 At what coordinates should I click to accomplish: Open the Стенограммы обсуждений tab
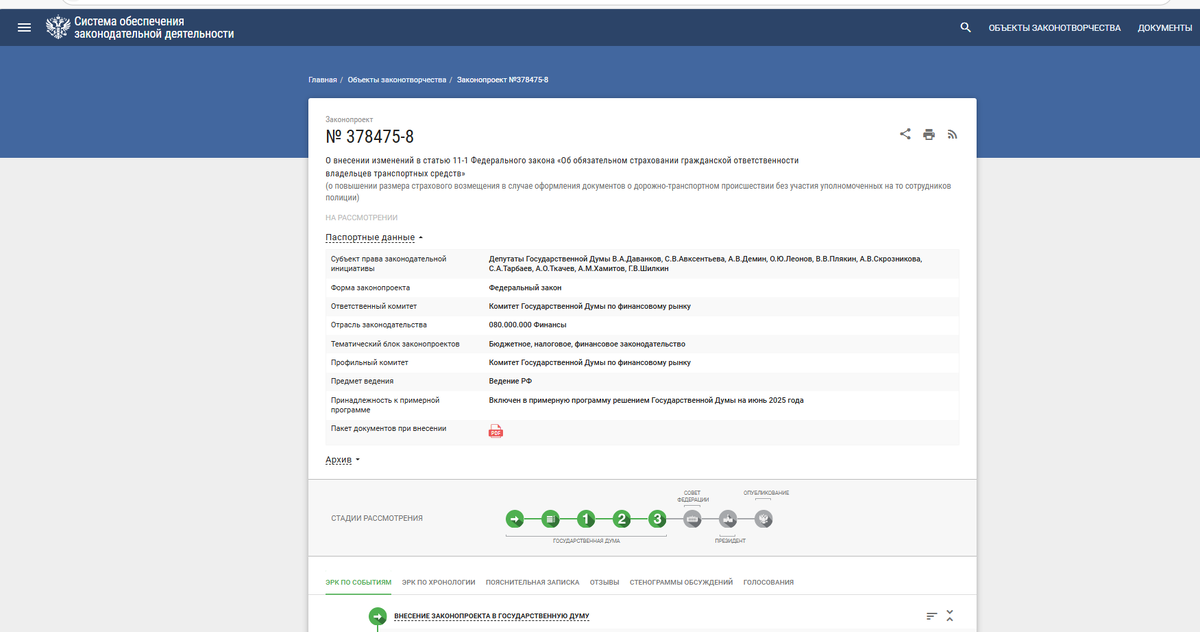coord(681,582)
